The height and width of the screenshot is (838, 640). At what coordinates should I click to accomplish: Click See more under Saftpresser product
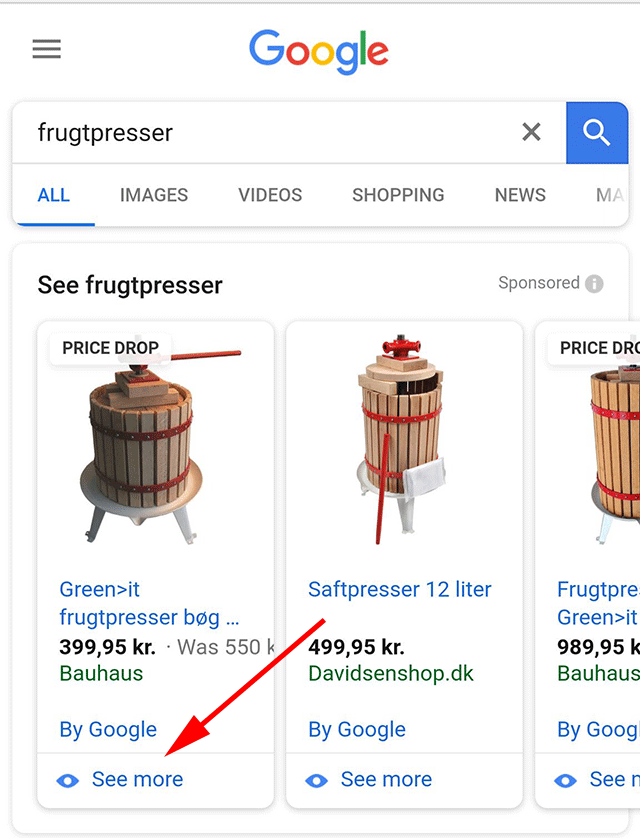pos(386,780)
